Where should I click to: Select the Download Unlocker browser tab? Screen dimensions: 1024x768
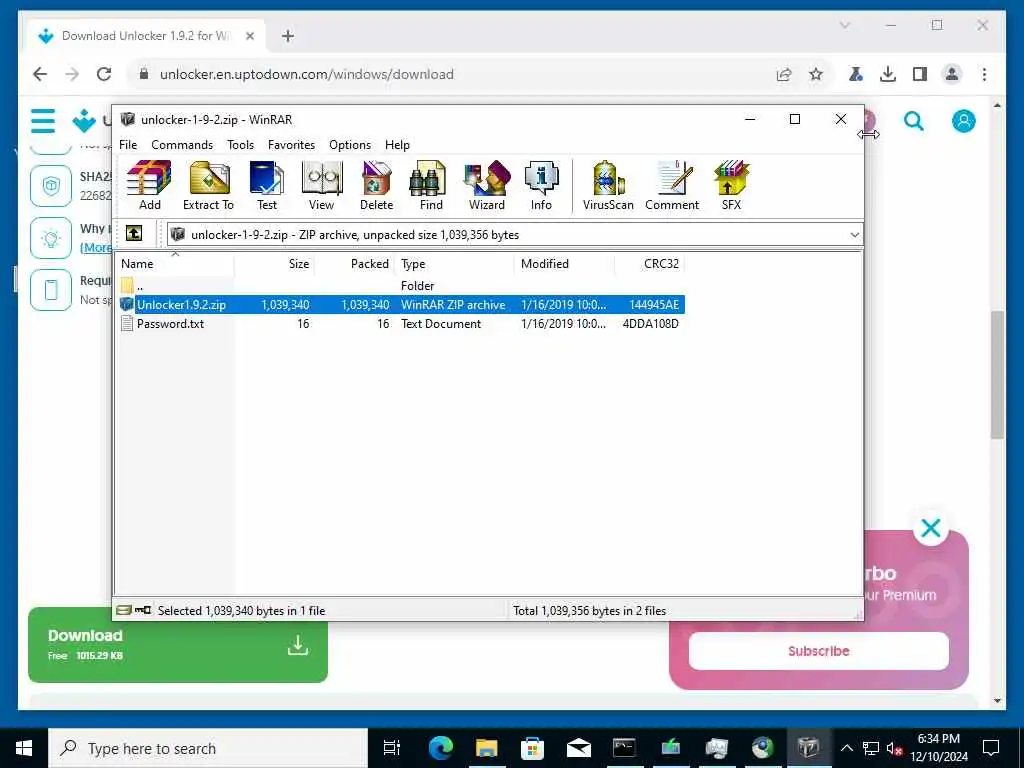tap(146, 36)
